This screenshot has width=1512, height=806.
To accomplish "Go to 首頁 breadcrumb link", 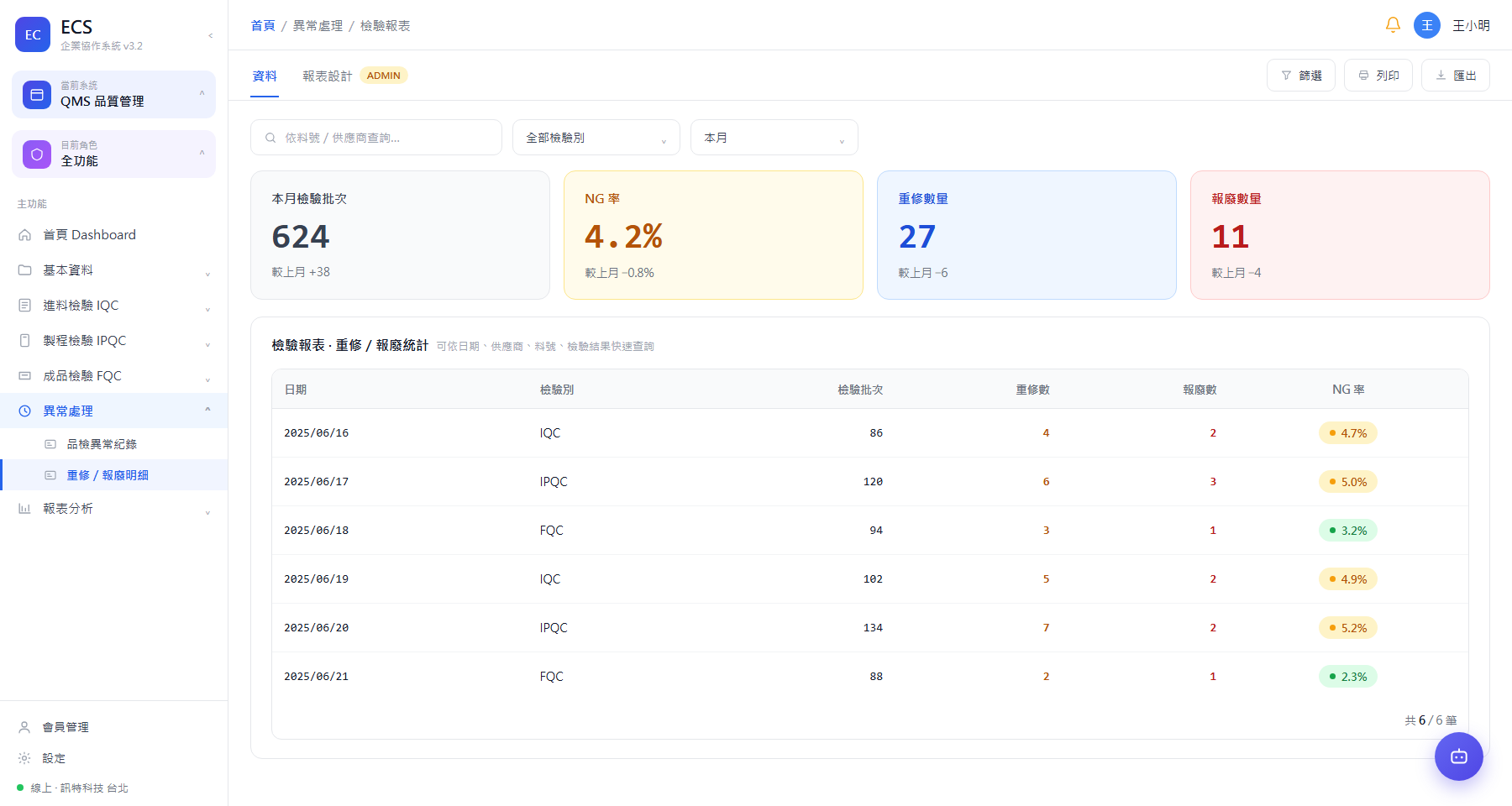I will point(263,26).
